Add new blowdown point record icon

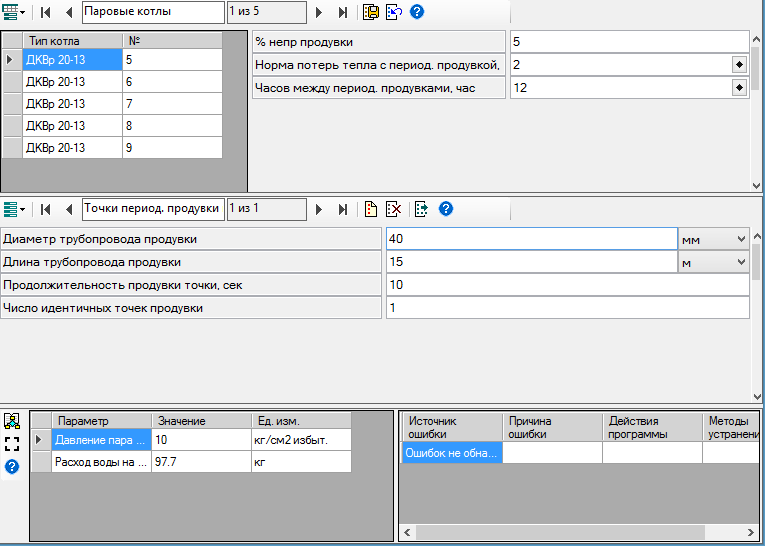371,209
